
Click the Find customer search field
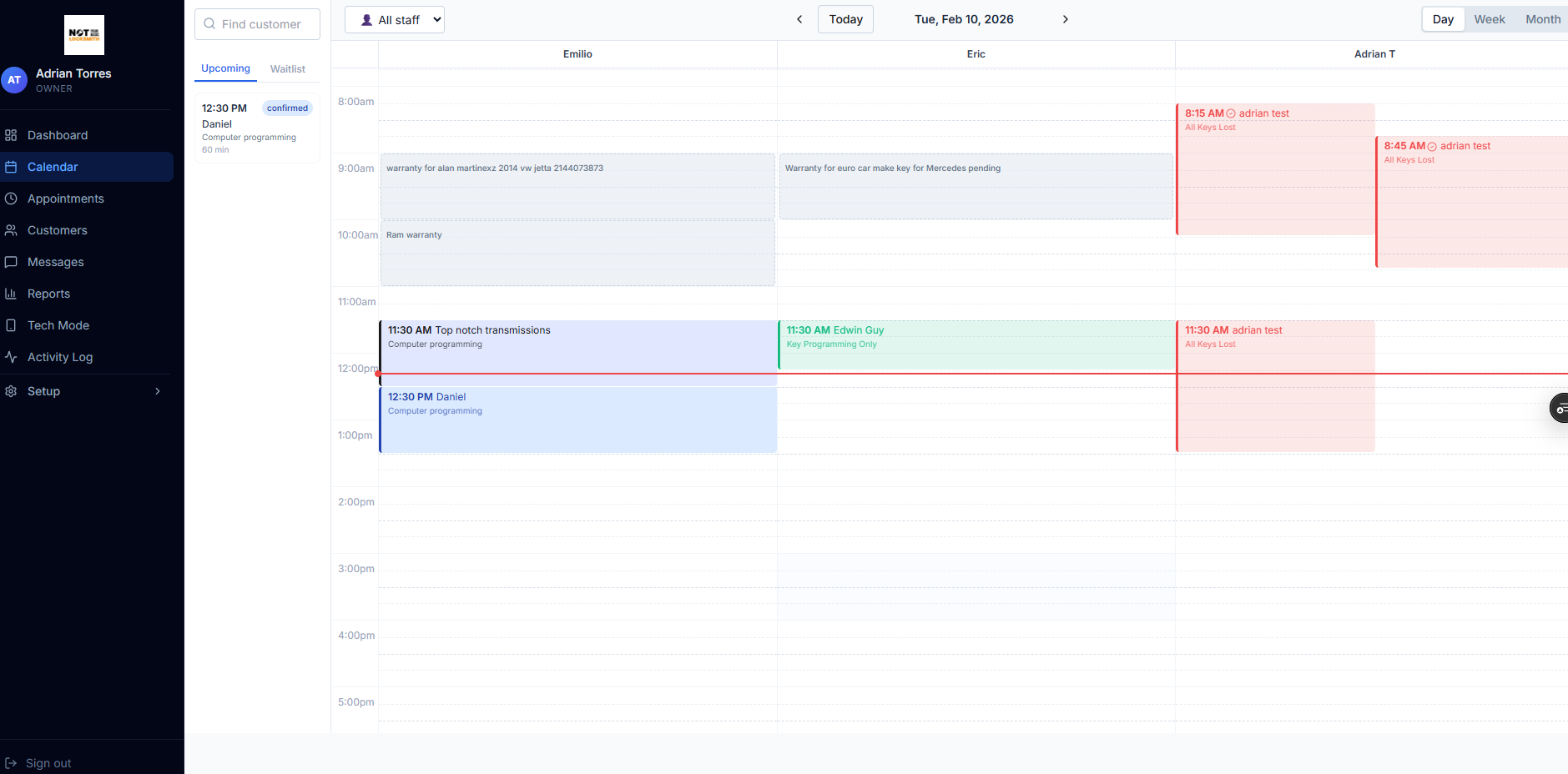(x=257, y=24)
